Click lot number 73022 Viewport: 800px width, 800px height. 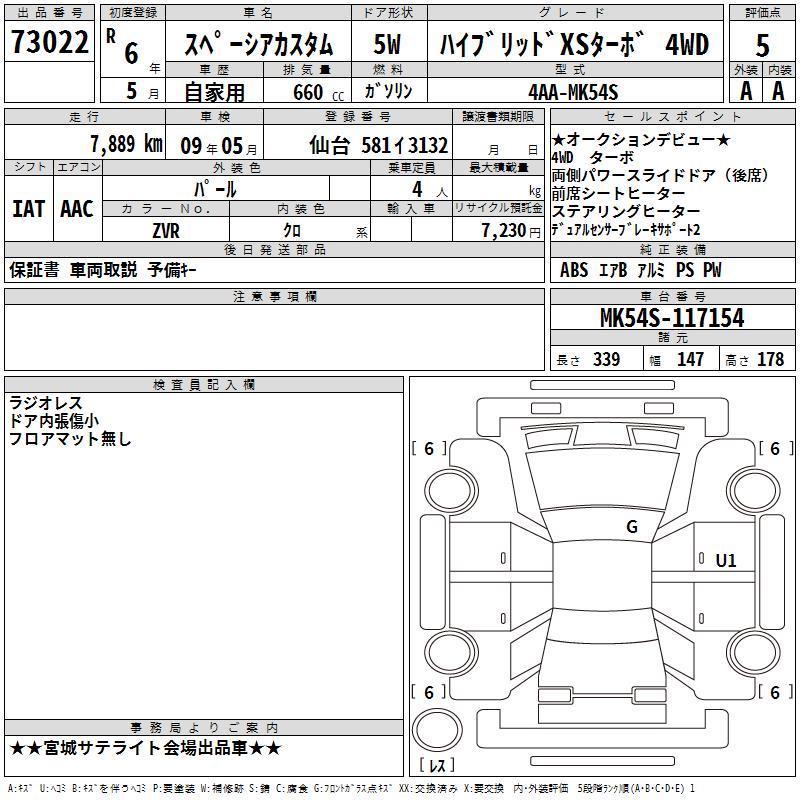pyautogui.click(x=49, y=45)
